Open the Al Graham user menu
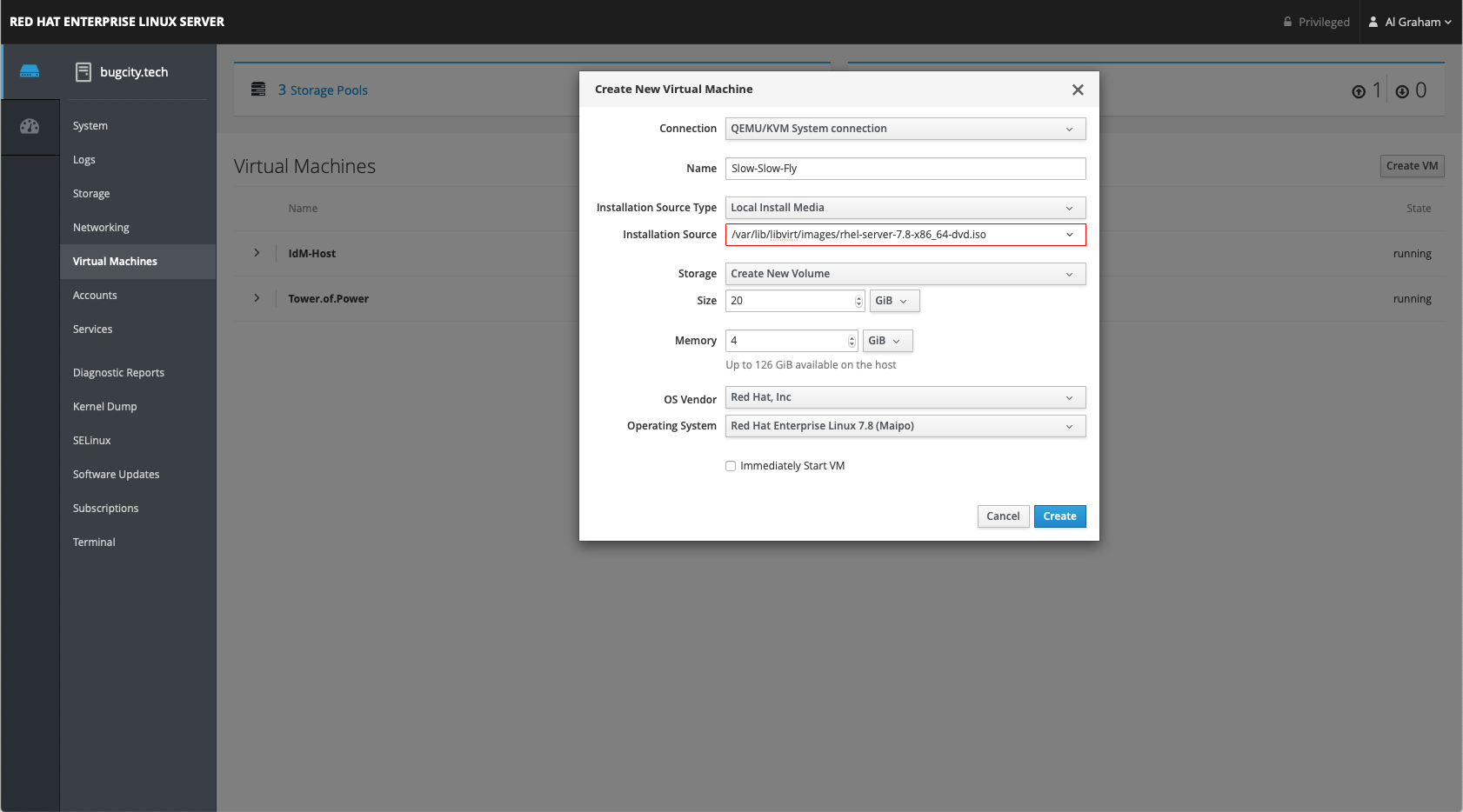The height and width of the screenshot is (812, 1463). [1410, 22]
